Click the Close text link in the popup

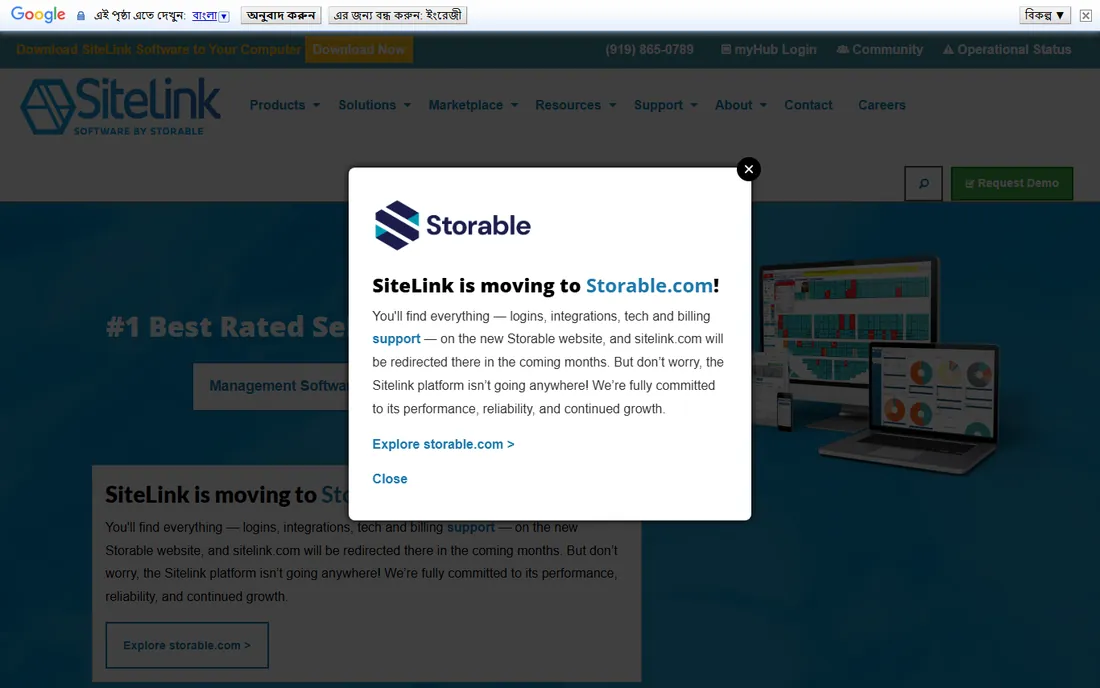[389, 478]
